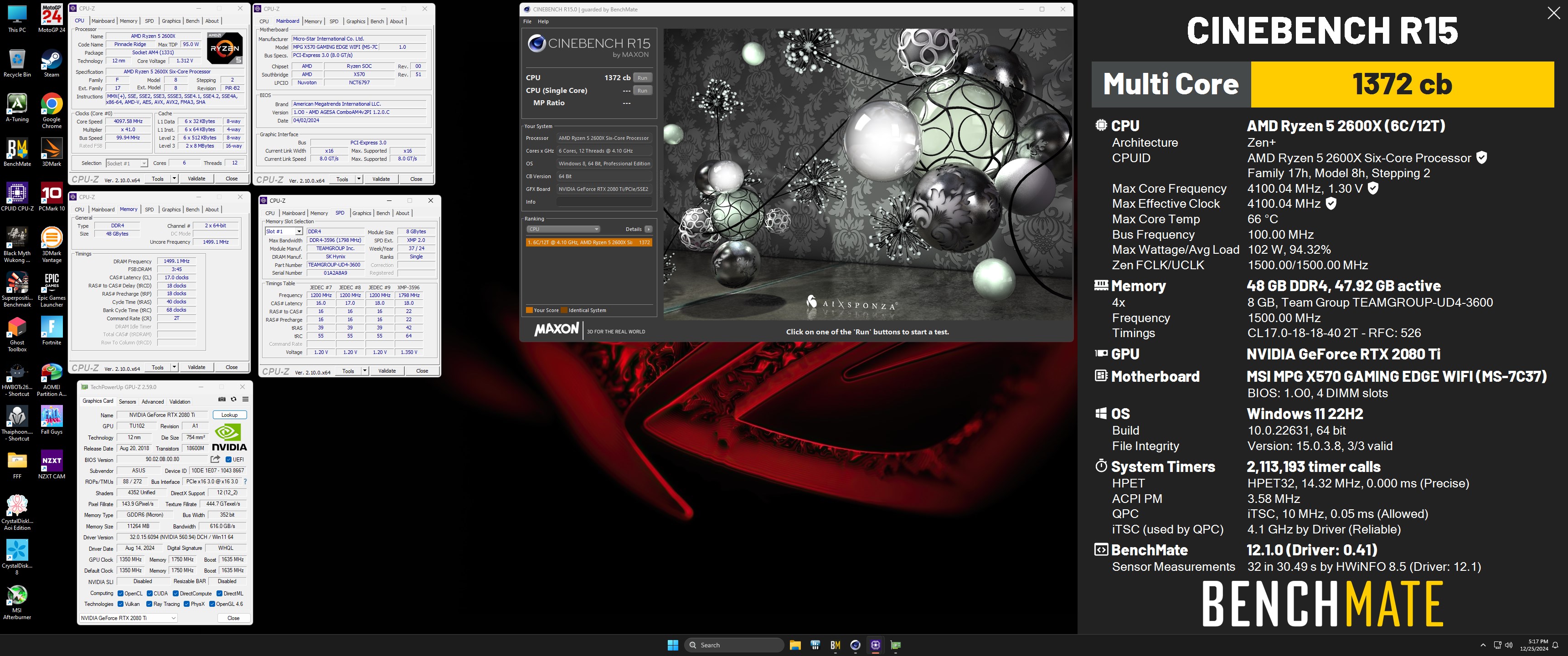Expand Tools arrow in CPU-Z Memory window

(x=174, y=367)
